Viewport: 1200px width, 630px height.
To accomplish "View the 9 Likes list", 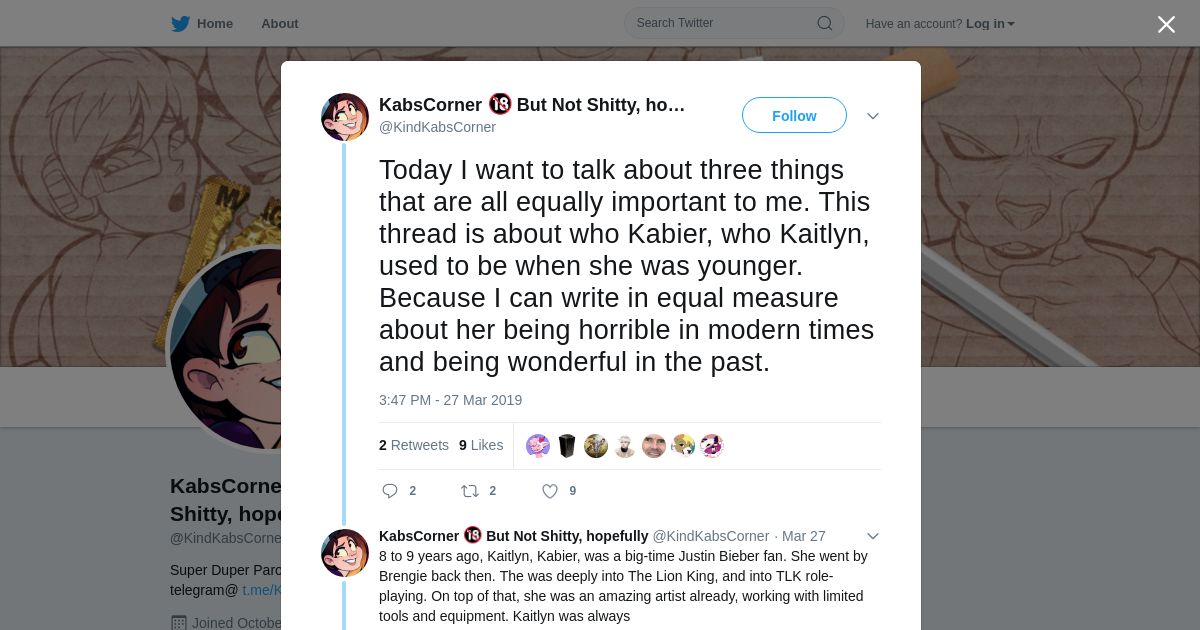I will [x=481, y=445].
